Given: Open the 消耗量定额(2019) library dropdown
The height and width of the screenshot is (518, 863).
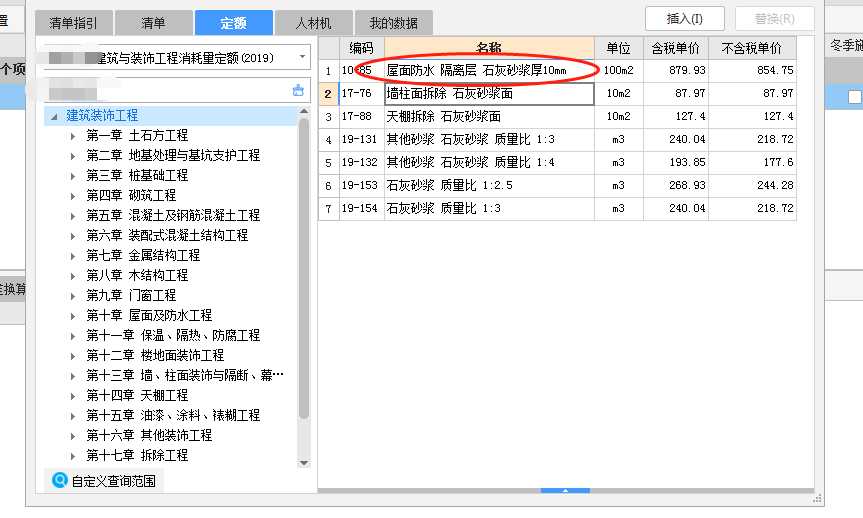Looking at the screenshot, I should (302, 57).
